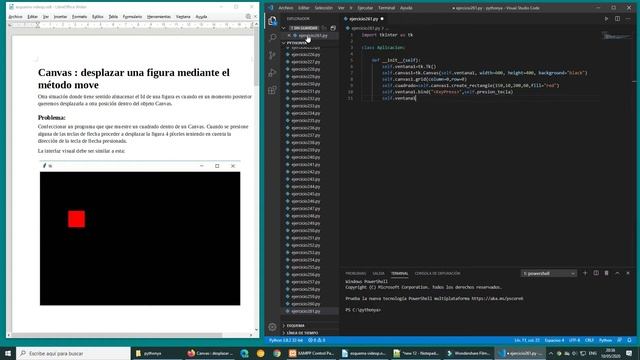Viewport: 640px width, 360px height.
Task: Kill terminal with trash icon
Action: (607, 273)
